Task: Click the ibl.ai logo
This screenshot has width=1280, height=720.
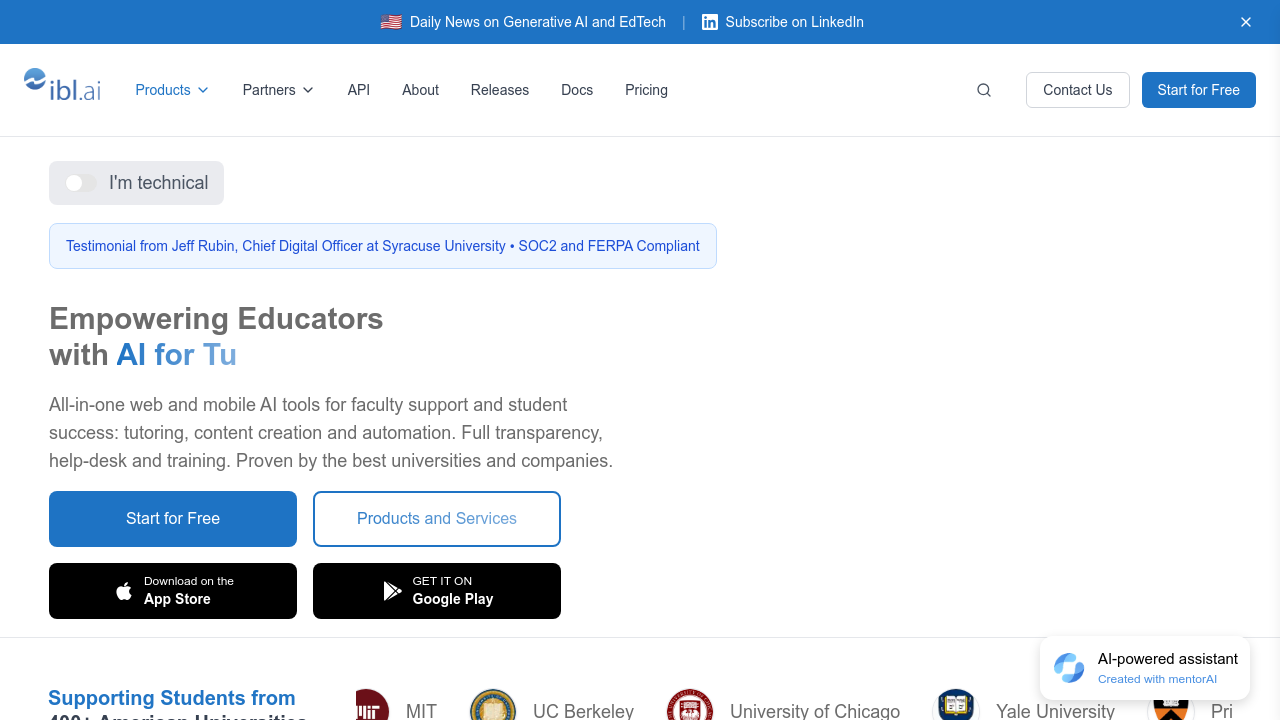Action: tap(62, 86)
